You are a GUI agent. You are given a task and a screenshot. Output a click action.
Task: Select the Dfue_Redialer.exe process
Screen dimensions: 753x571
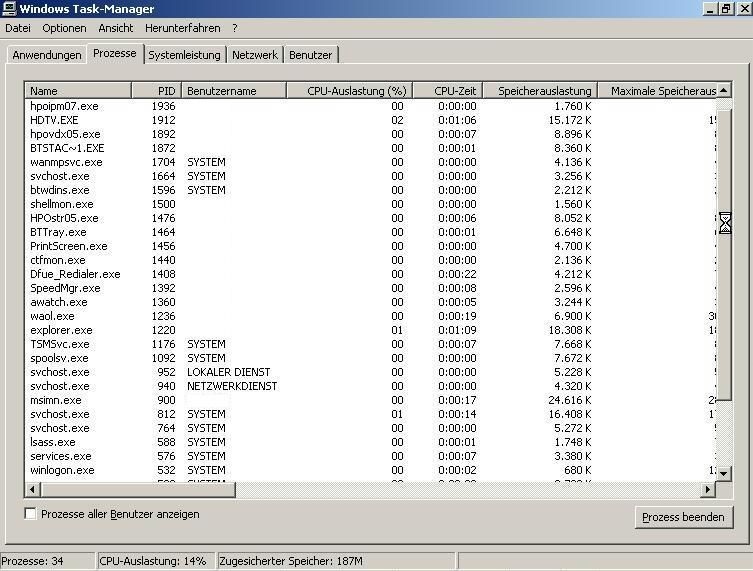[x=371, y=274]
